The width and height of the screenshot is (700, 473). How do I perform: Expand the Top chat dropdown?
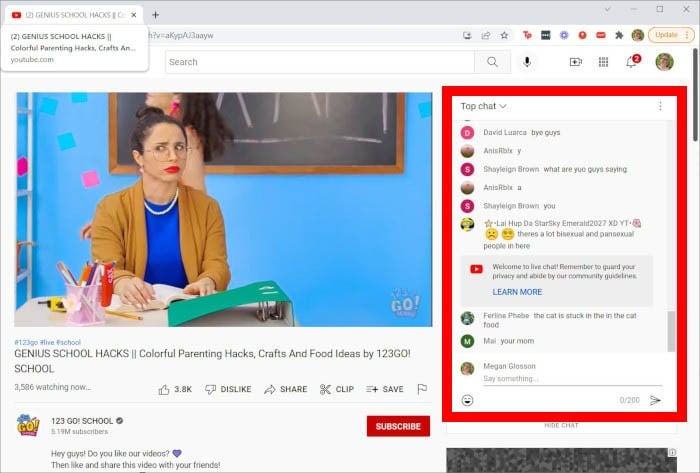pos(483,106)
